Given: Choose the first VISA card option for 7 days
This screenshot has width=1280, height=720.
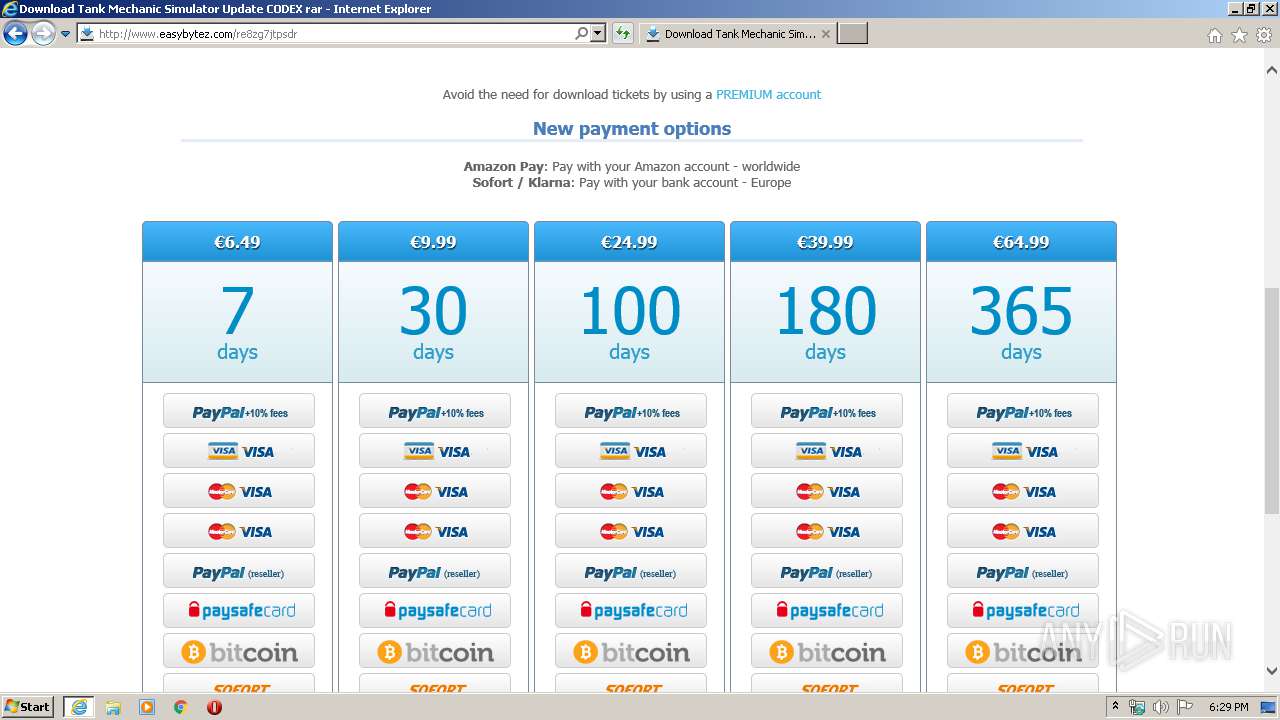Looking at the screenshot, I should coord(239,451).
